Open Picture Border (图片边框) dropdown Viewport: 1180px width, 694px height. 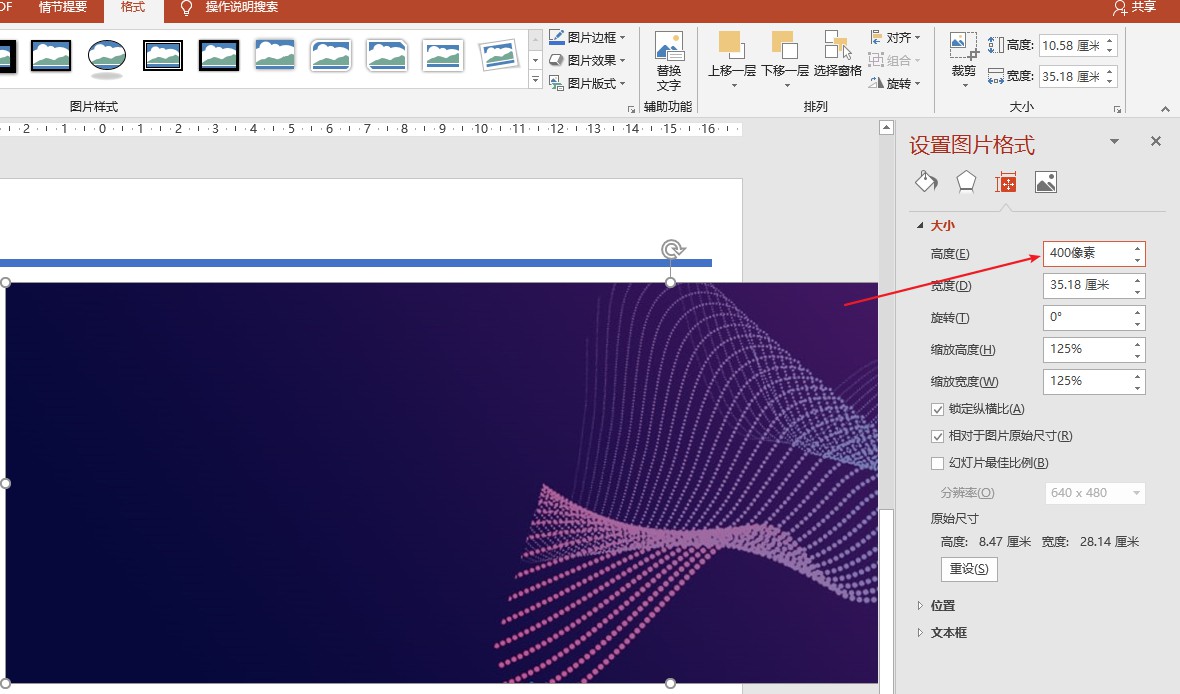click(590, 37)
